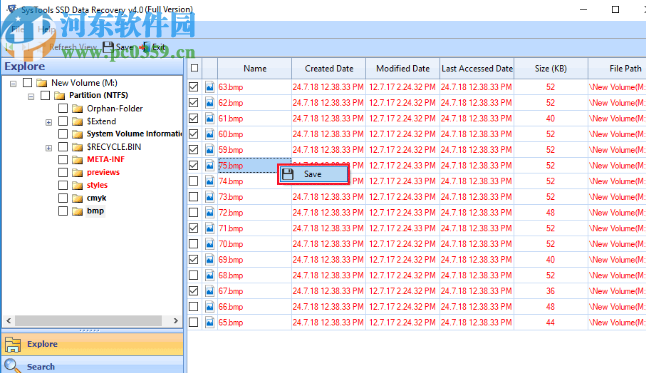646x373 pixels.
Task: Click the image file icon for 65.bmp
Action: (210, 322)
